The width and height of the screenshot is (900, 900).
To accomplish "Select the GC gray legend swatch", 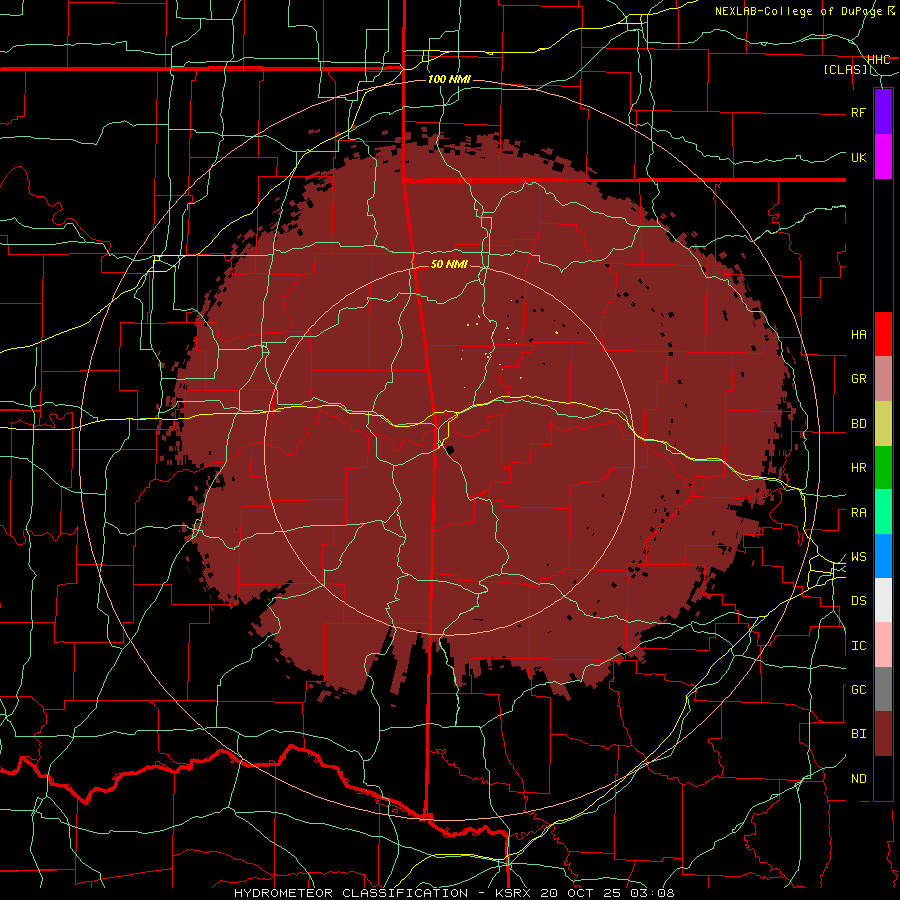I will point(883,689).
